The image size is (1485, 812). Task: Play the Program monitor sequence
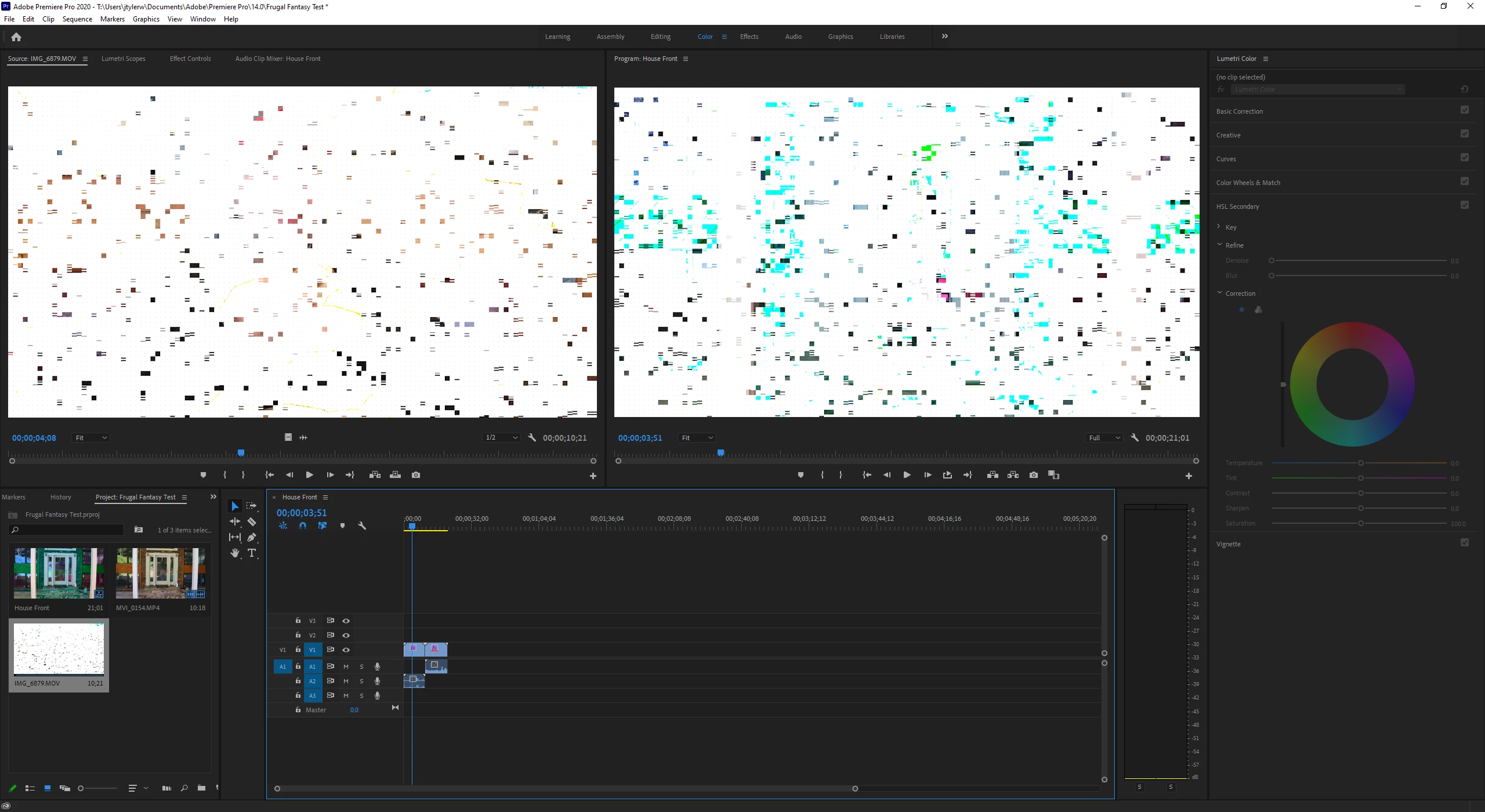point(907,475)
